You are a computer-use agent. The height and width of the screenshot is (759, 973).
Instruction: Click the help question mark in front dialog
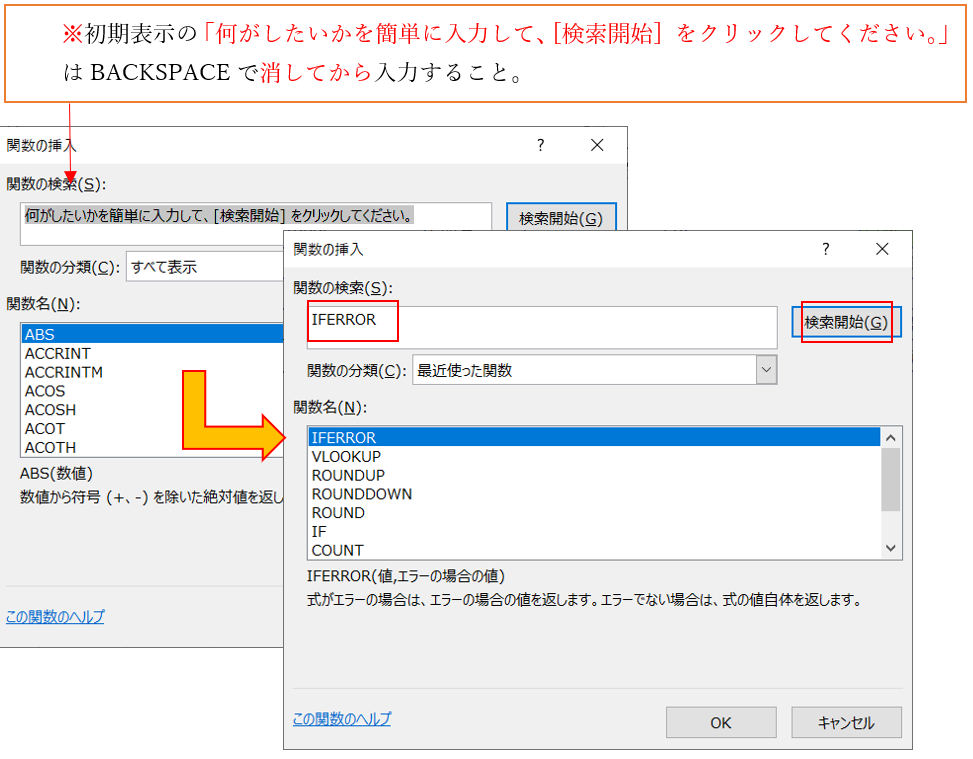826,250
